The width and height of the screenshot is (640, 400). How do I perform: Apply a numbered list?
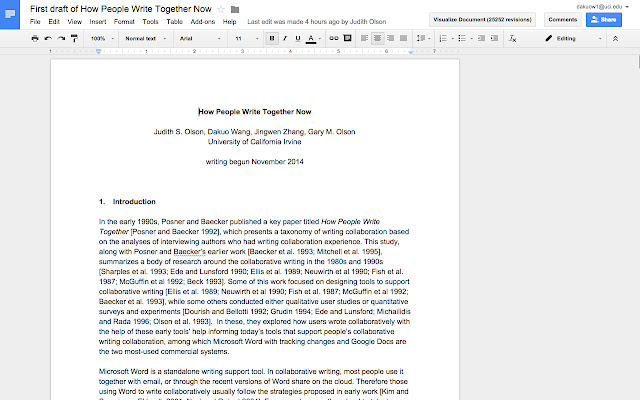443,38
